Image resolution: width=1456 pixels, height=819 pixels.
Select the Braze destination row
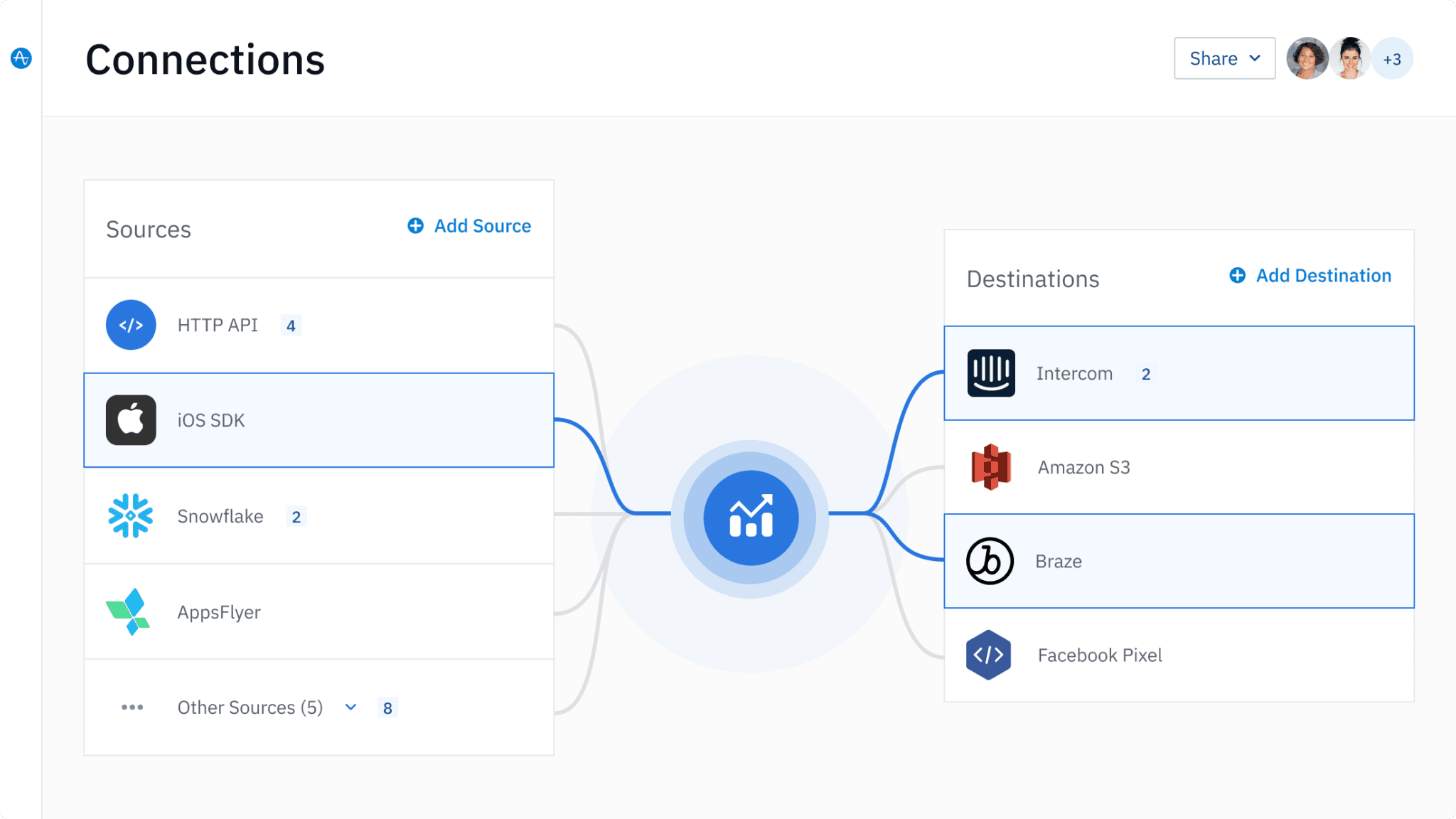point(1179,561)
